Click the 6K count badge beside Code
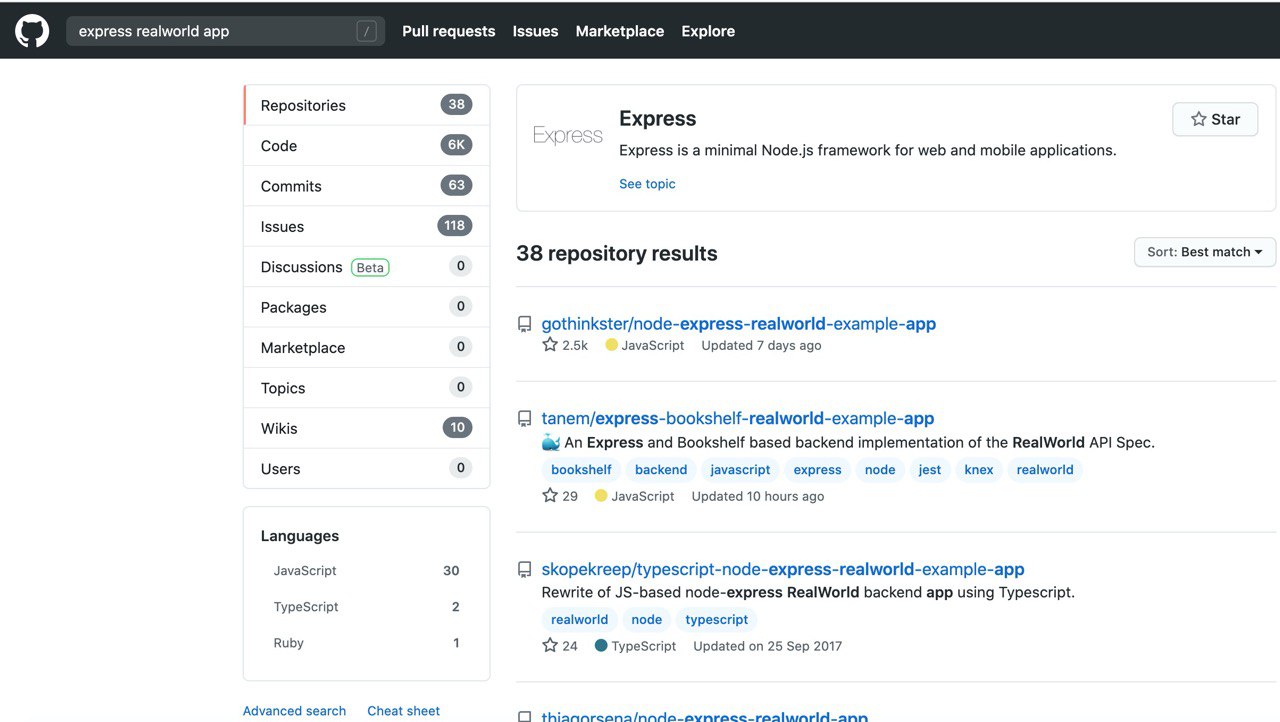The image size is (1280, 722). click(x=456, y=145)
